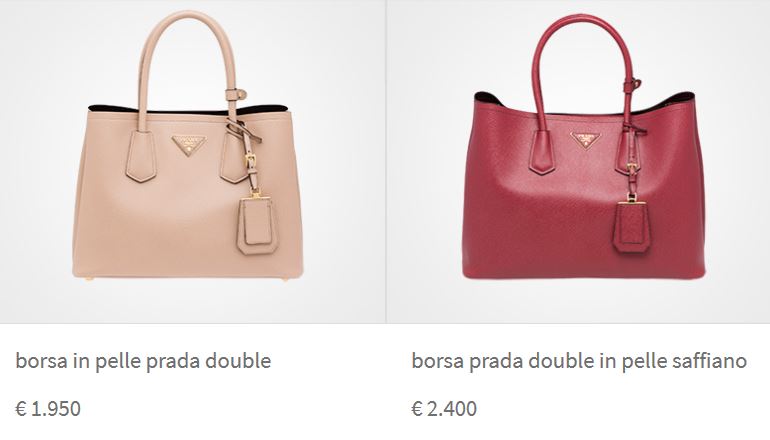Click the 'borsa in pelle prada double' title
This screenshot has width=770, height=440.
[143, 361]
